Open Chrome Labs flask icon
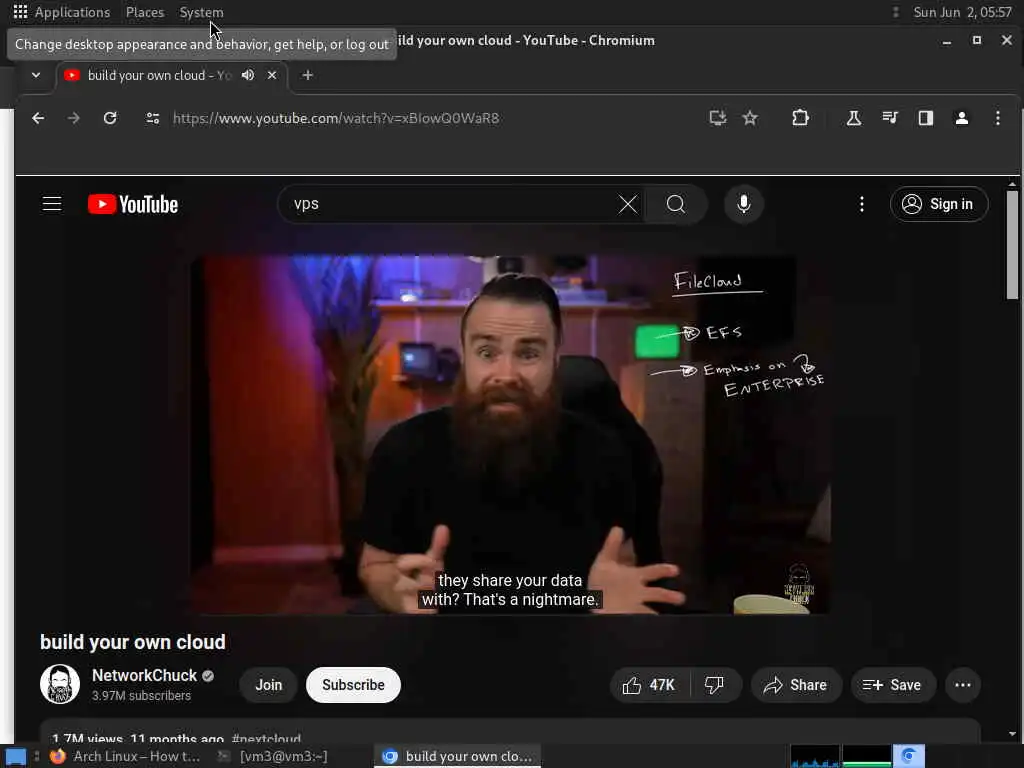Viewport: 1024px width, 768px height. tap(854, 118)
